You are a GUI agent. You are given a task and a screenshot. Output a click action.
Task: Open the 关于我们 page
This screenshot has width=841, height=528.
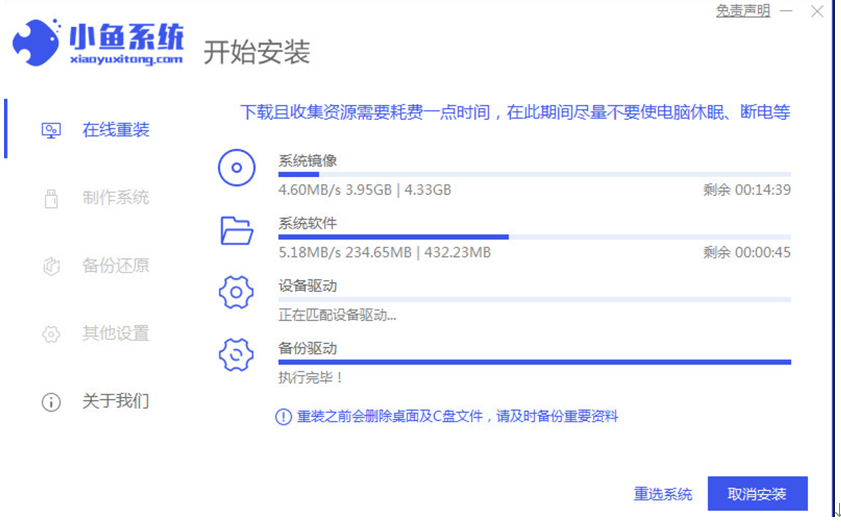point(115,402)
